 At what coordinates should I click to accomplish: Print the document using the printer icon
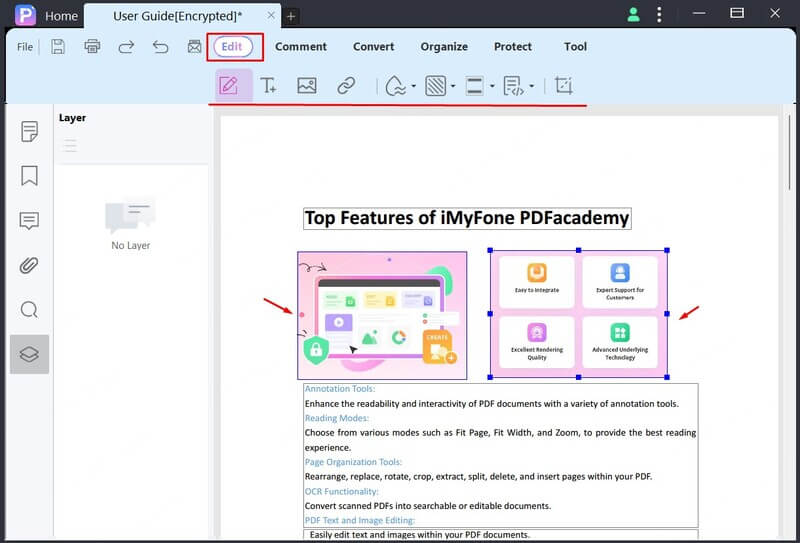click(x=92, y=46)
